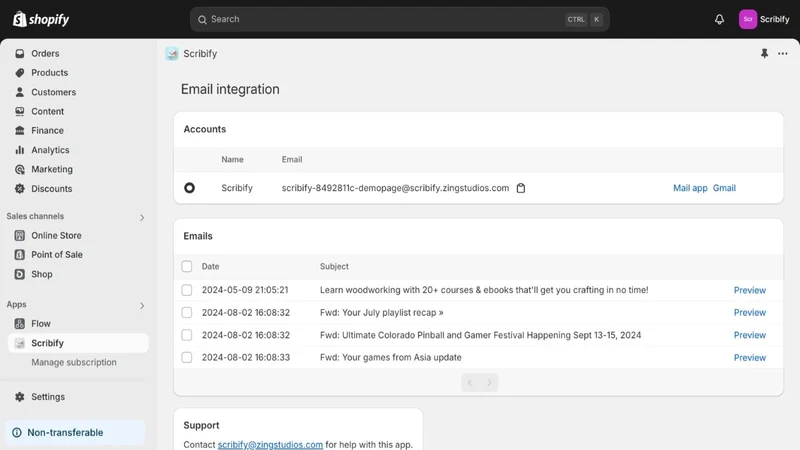The height and width of the screenshot is (450, 800).
Task: Click the Analytics bar chart icon
Action: click(x=19, y=150)
